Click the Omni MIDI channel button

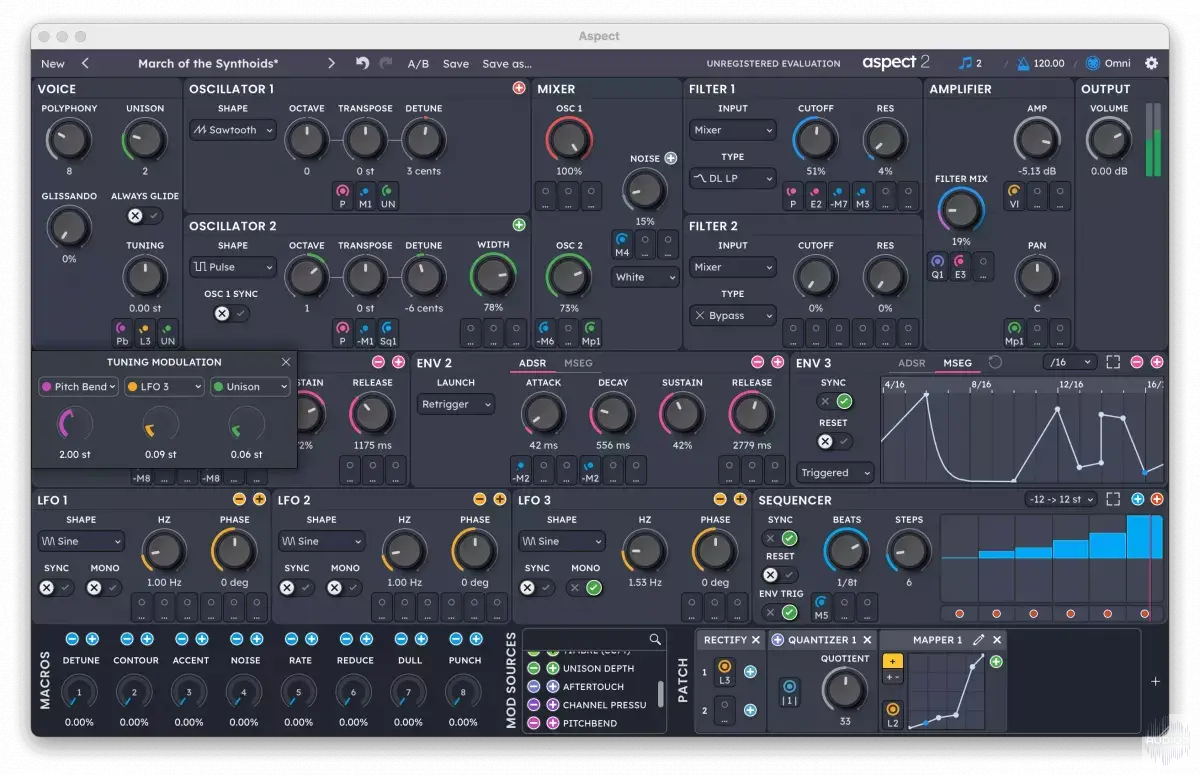tap(1108, 63)
